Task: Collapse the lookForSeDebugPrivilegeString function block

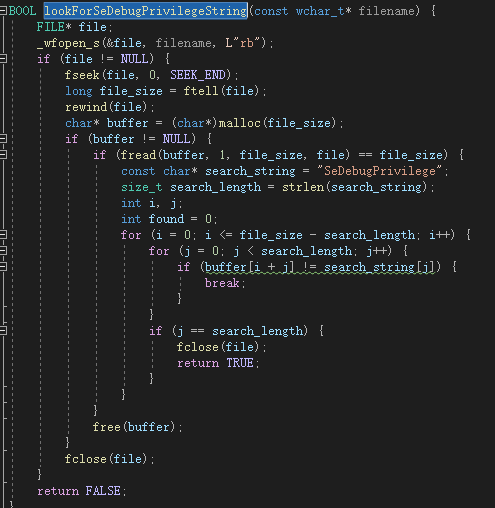Action: [x=3, y=11]
